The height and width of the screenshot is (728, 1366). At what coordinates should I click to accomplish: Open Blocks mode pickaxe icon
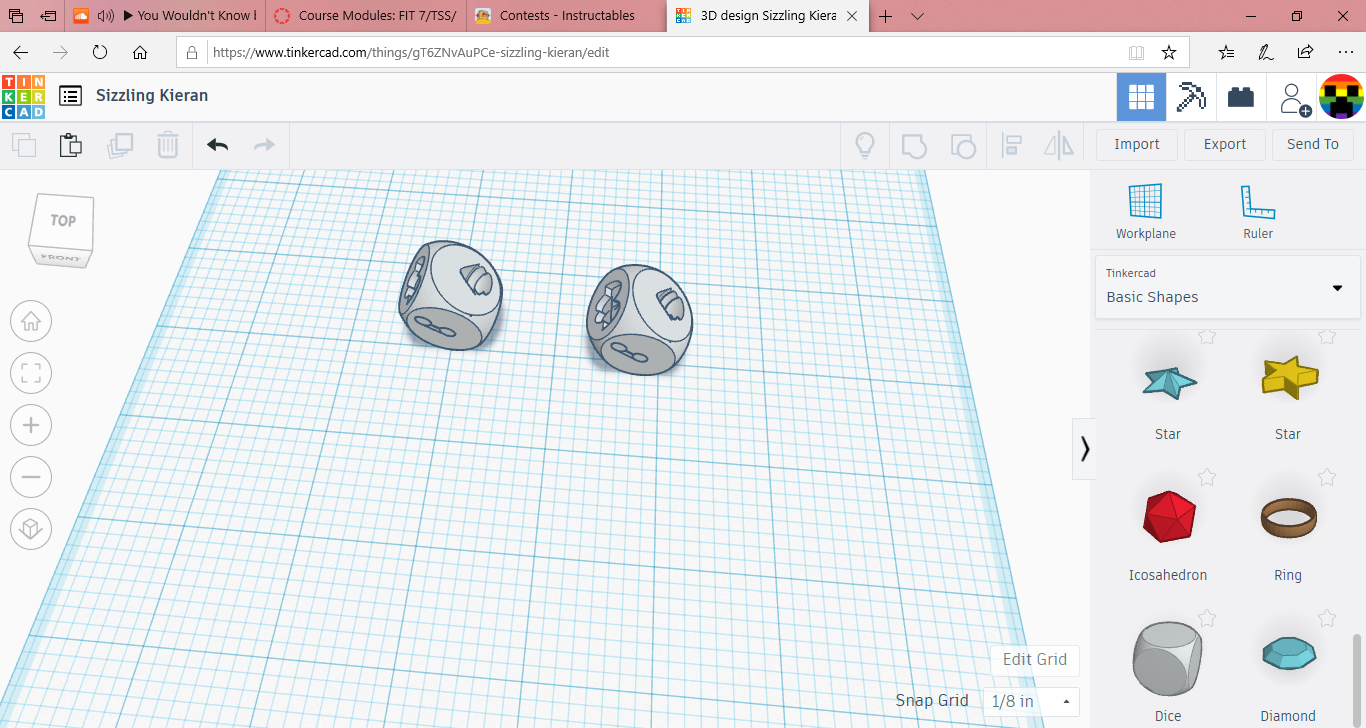(1191, 97)
